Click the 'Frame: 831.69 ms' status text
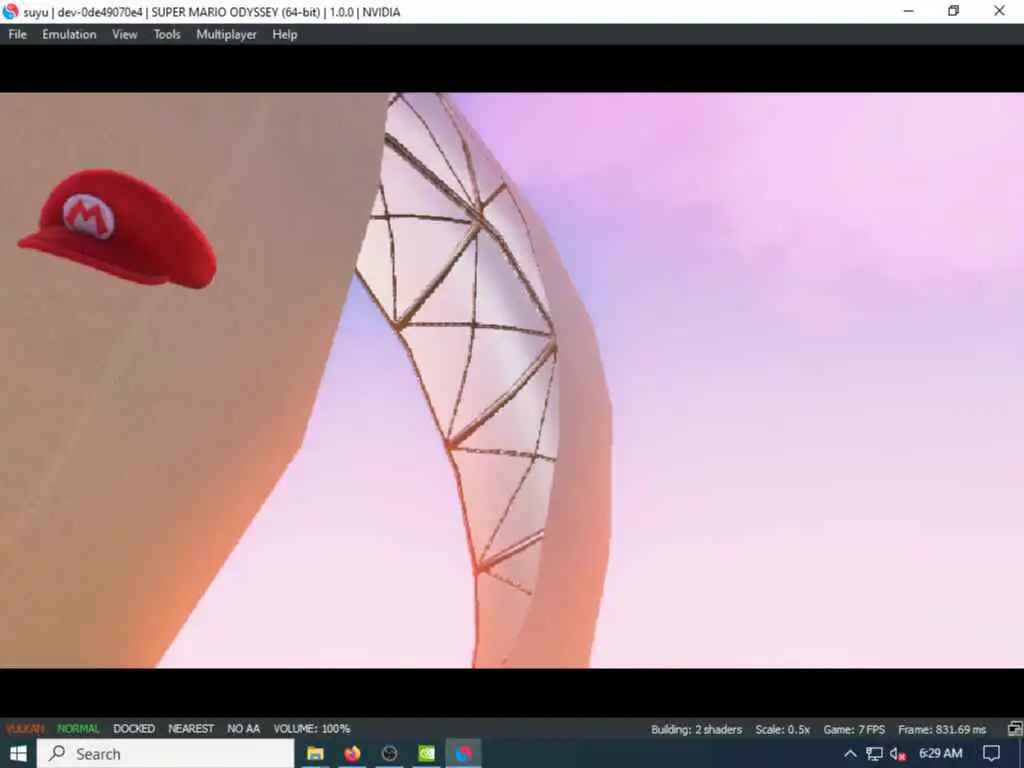 (942, 729)
